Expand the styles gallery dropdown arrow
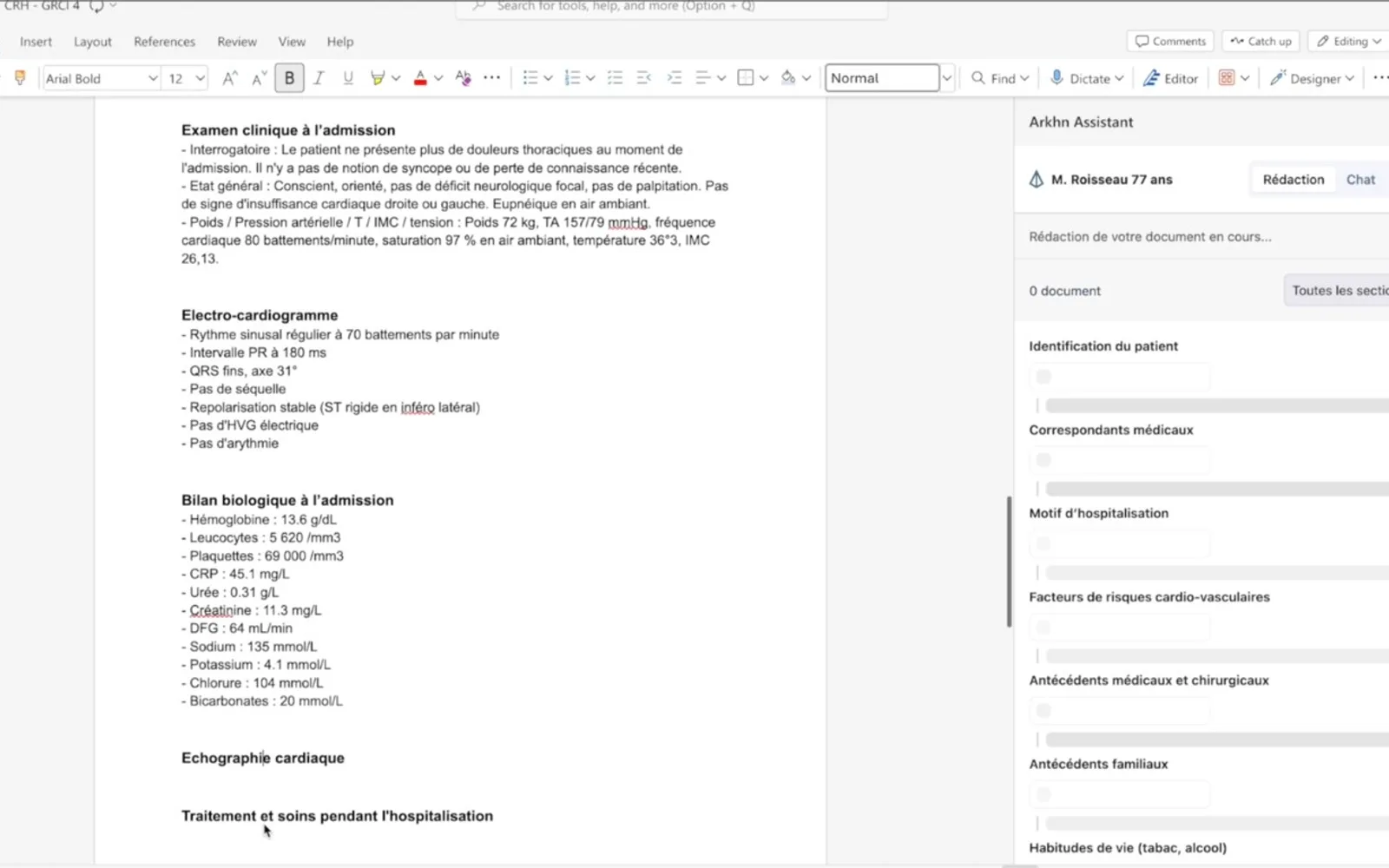Viewport: 1389px width, 868px height. coord(947,78)
